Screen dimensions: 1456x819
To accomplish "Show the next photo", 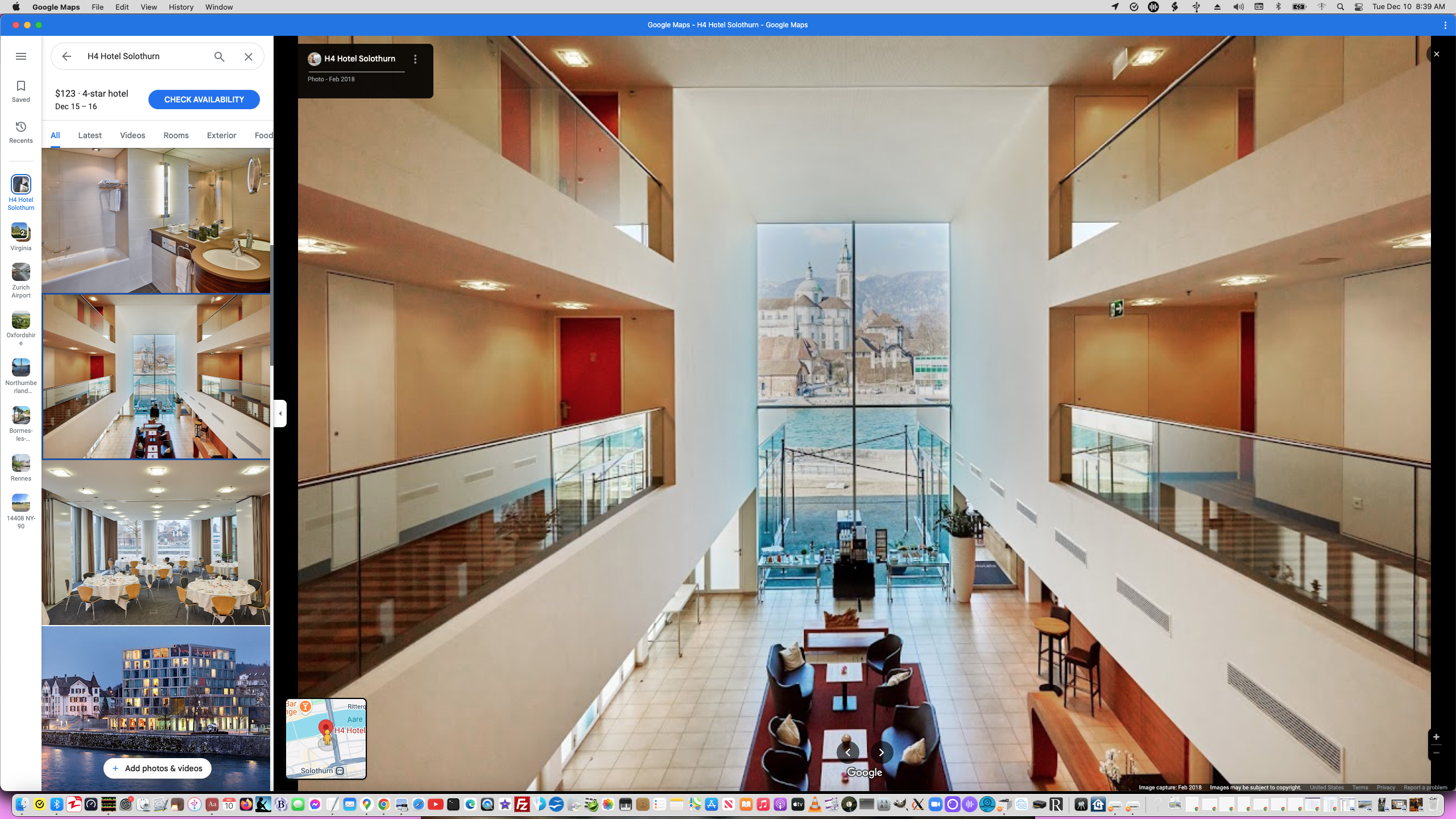I will 882,752.
